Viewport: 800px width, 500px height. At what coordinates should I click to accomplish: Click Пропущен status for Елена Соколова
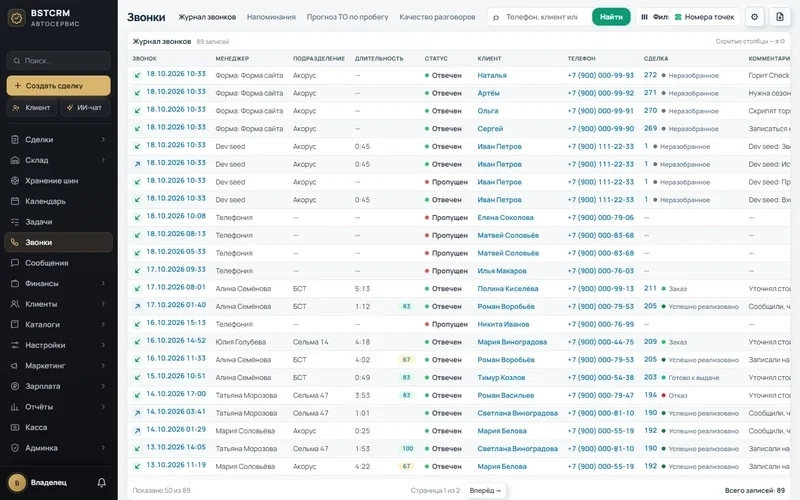[446, 218]
